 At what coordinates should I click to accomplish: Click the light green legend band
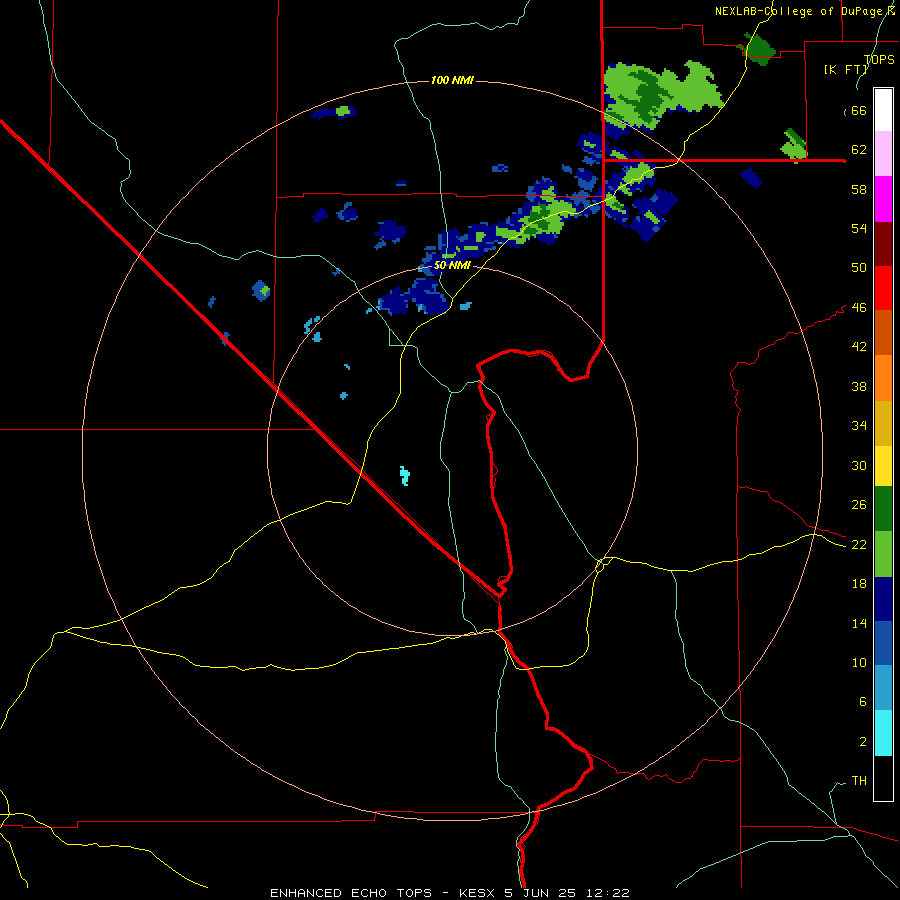(883, 554)
